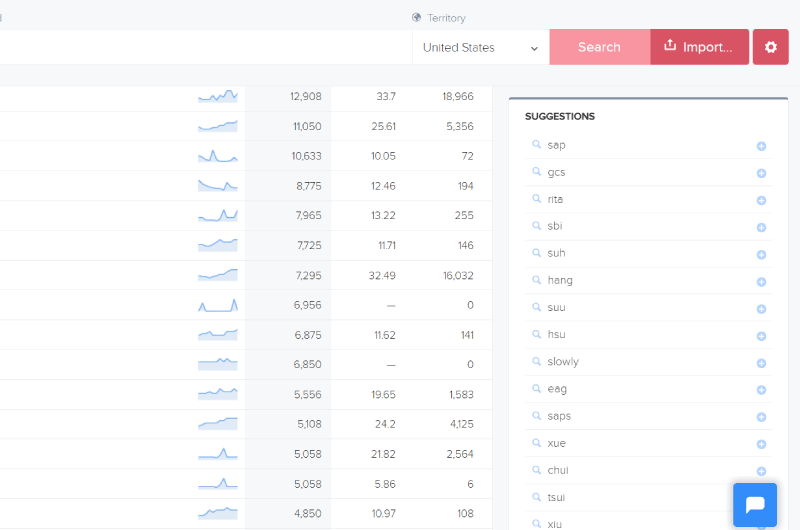
Task: Click the Search button
Action: click(x=599, y=47)
